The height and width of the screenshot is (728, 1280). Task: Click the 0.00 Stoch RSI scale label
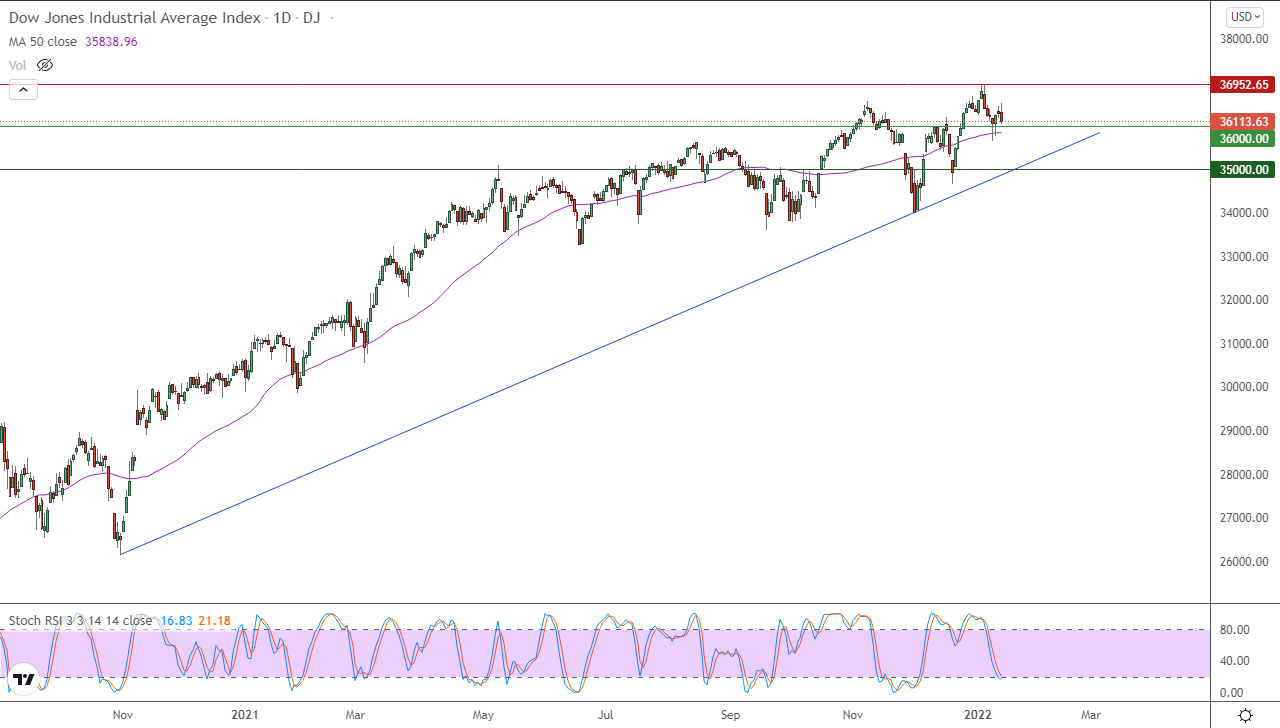[1232, 692]
